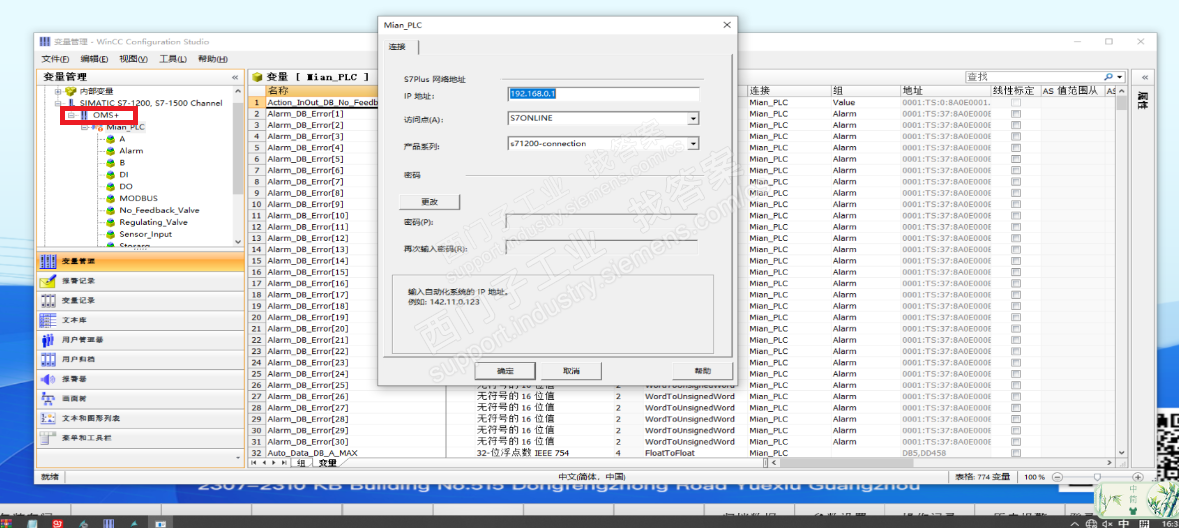Viewport: 1179px width, 528px height.
Task: Open the 画面树 editor in navigation bar
Action: tap(141, 399)
